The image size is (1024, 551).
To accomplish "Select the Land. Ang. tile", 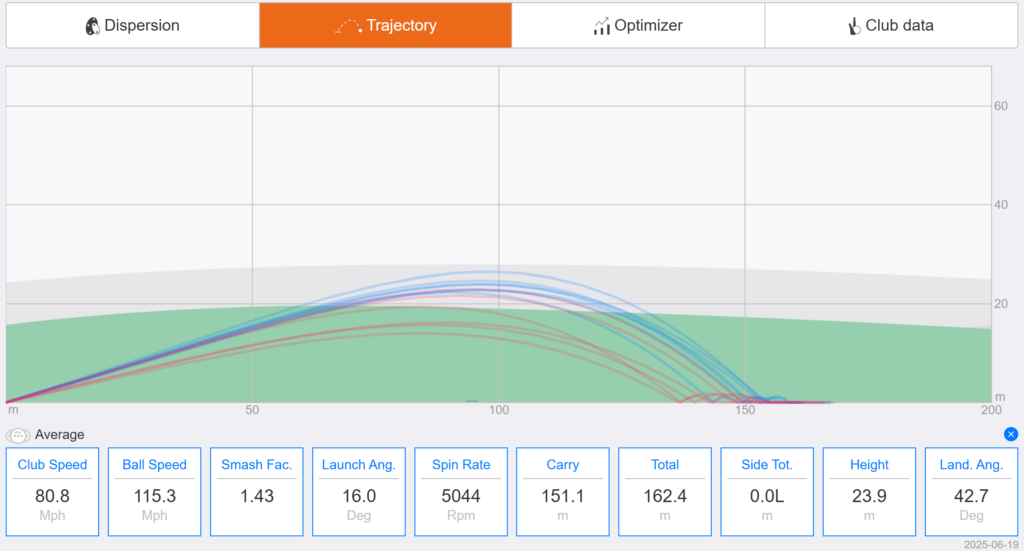I will point(971,492).
